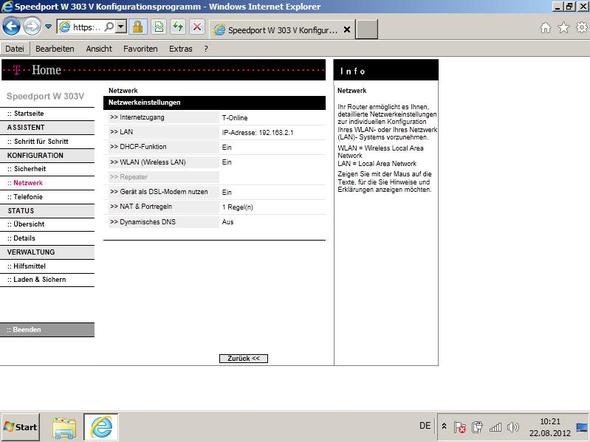Click the T-Online value text
Screen dimensions: 590x442
coord(235,118)
